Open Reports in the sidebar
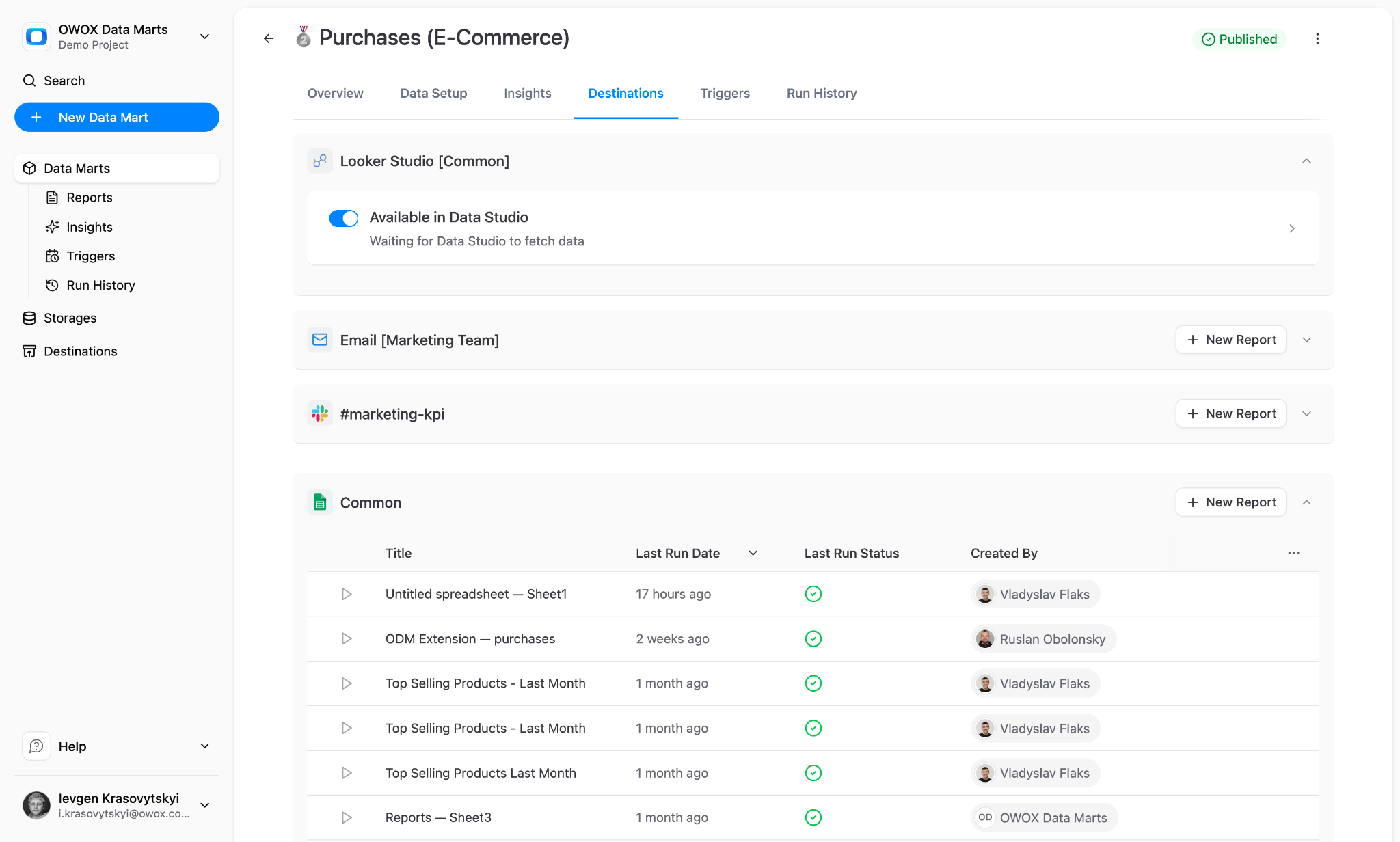 point(89,198)
